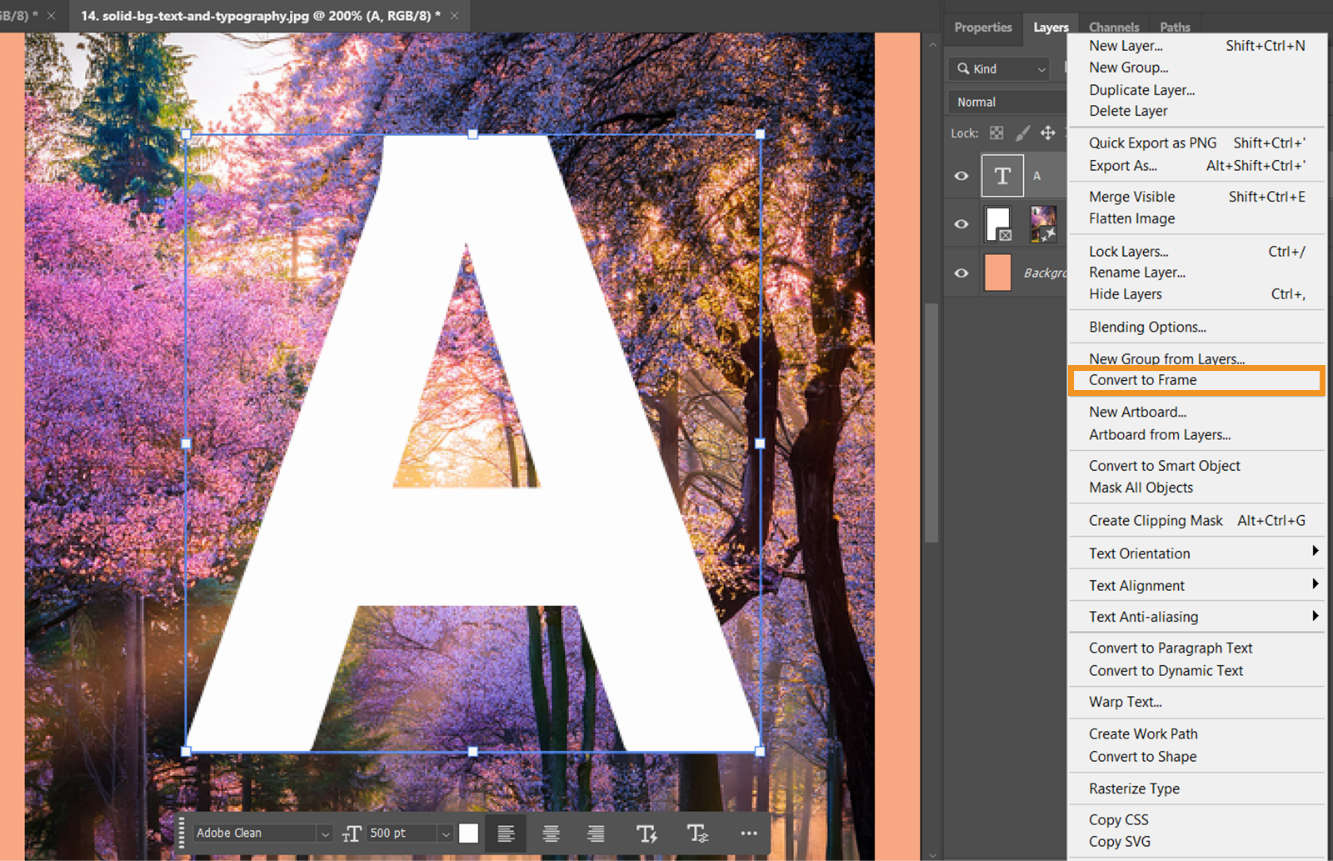Click the Type layer thumbnail for layer A
This screenshot has width=1333, height=861.
[1002, 175]
